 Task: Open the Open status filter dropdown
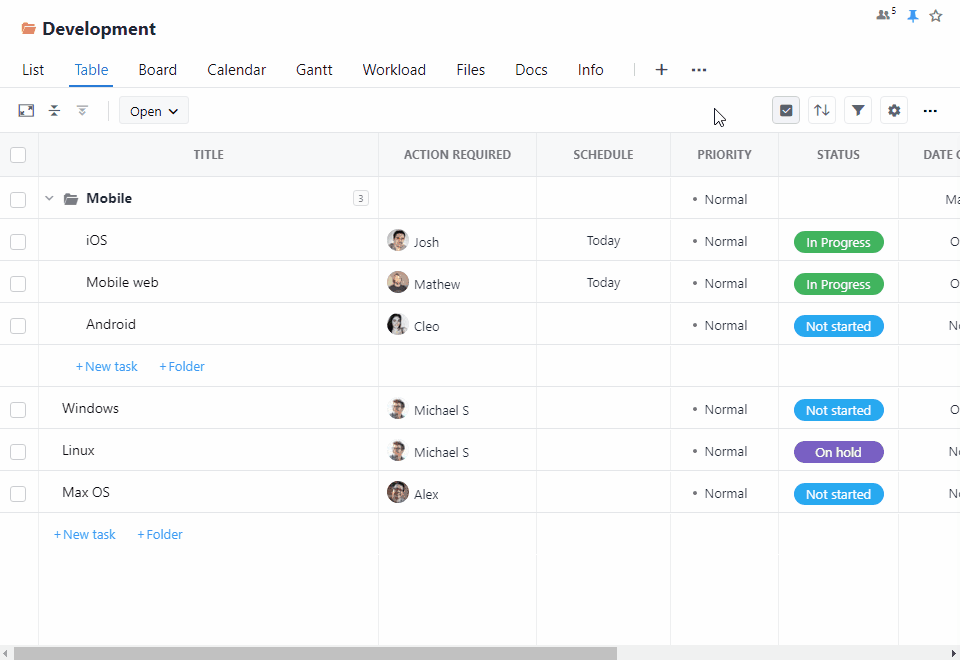point(154,111)
